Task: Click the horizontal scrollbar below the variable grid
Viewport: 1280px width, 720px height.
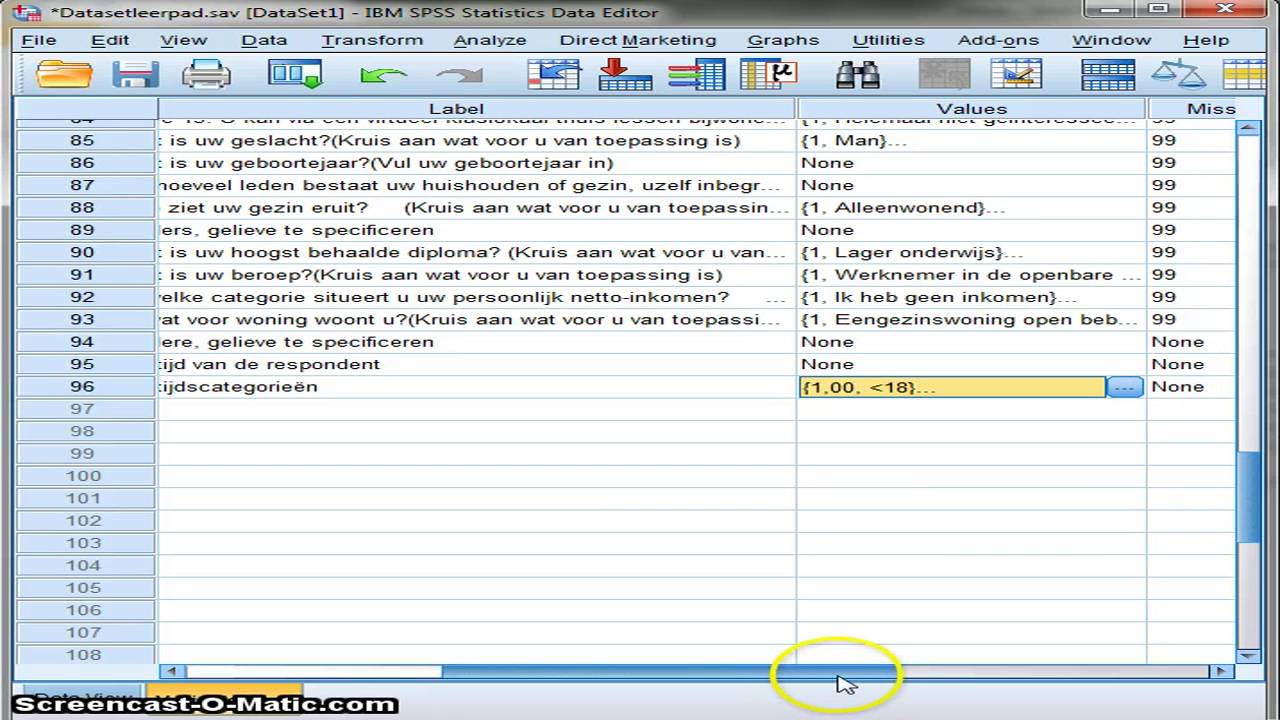Action: pos(696,671)
